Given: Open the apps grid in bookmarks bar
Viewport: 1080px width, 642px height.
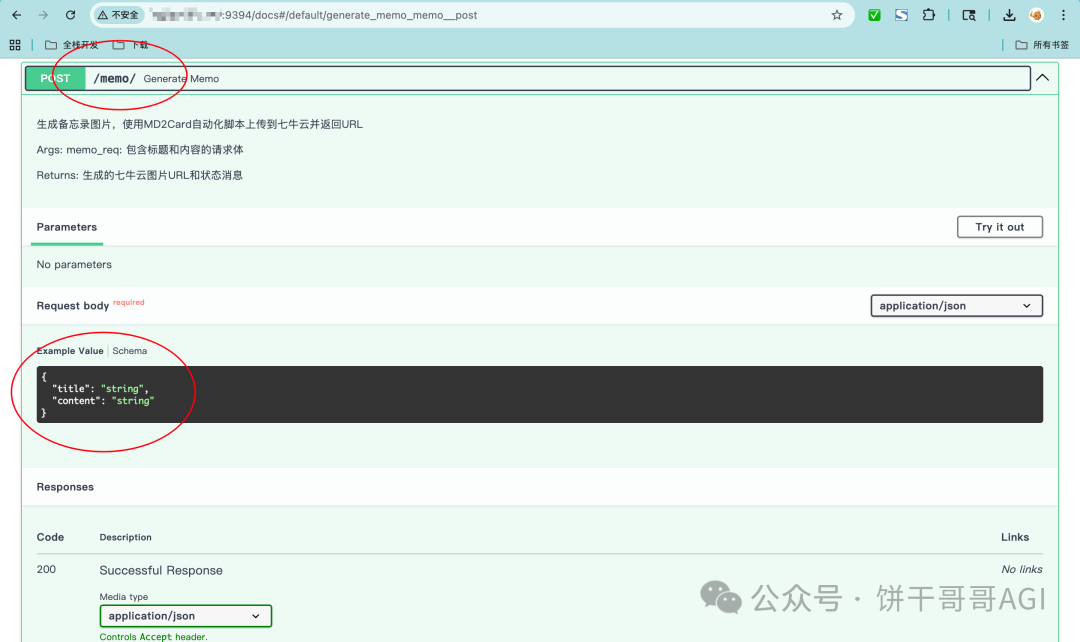Looking at the screenshot, I should (x=15, y=45).
